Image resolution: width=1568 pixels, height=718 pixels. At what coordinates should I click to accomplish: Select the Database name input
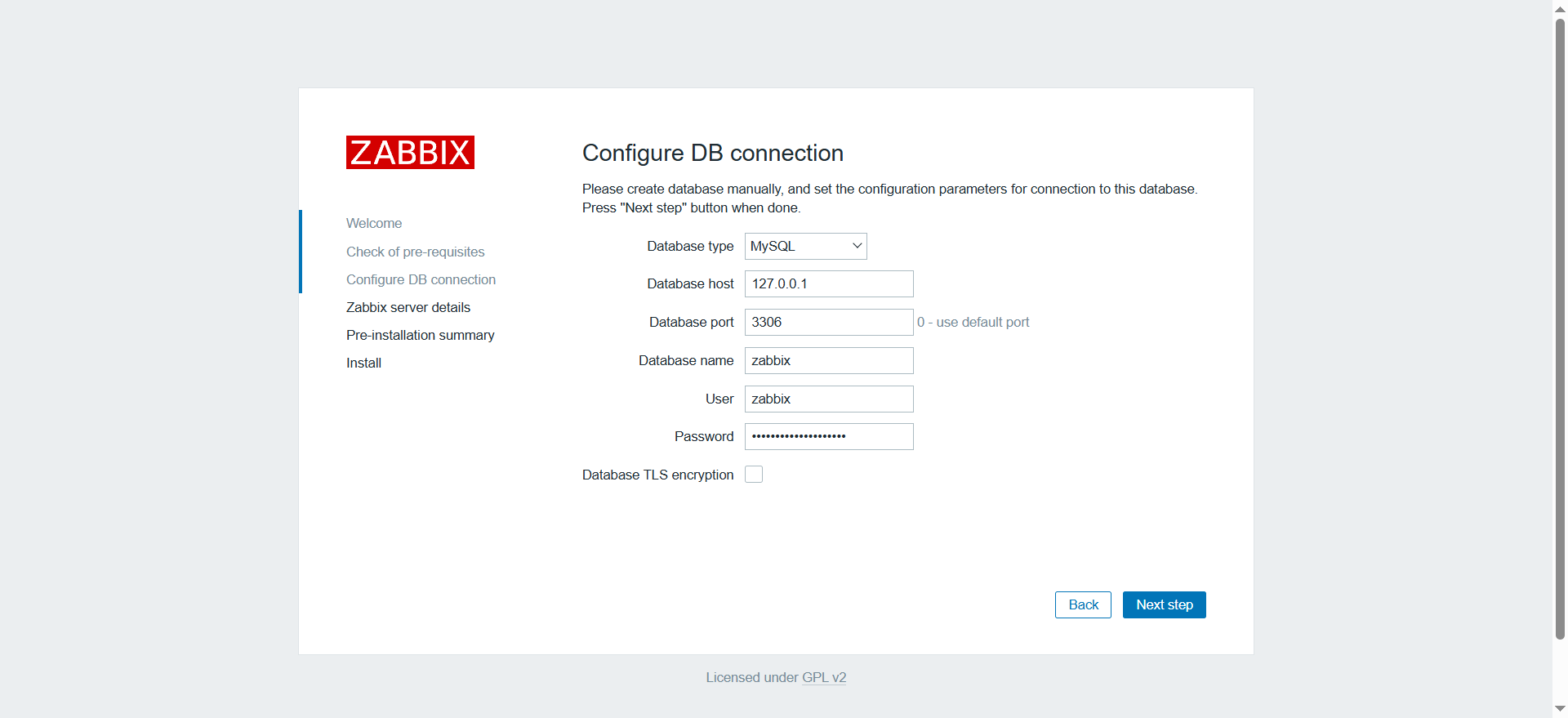[828, 360]
